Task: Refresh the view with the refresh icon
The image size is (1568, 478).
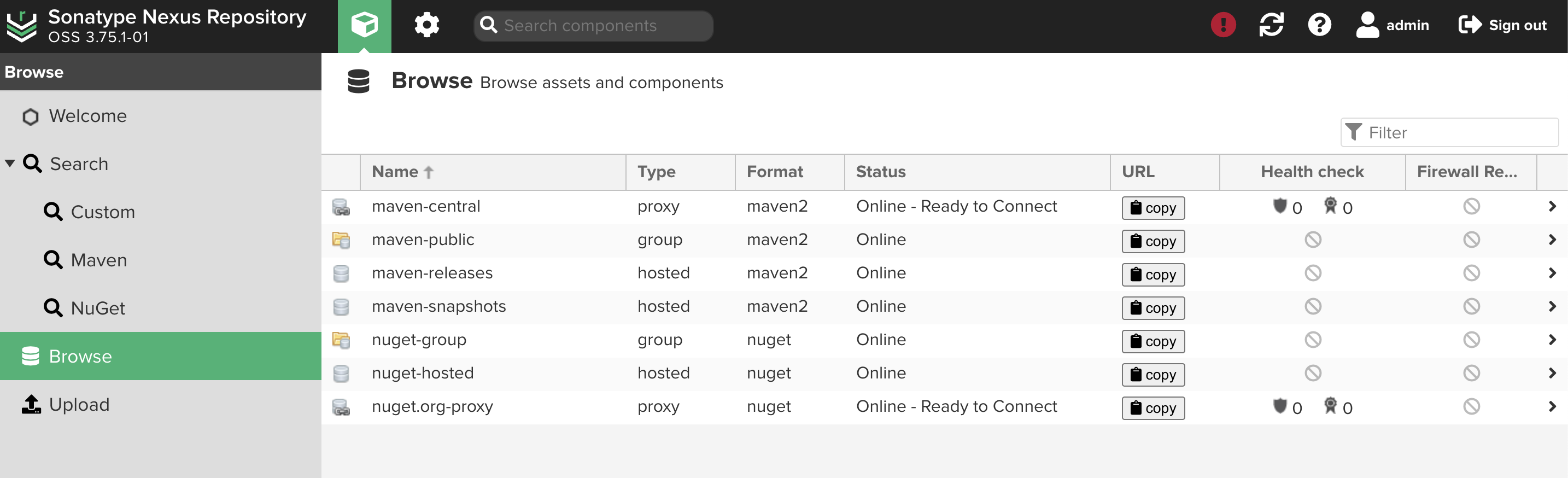Action: click(1271, 25)
